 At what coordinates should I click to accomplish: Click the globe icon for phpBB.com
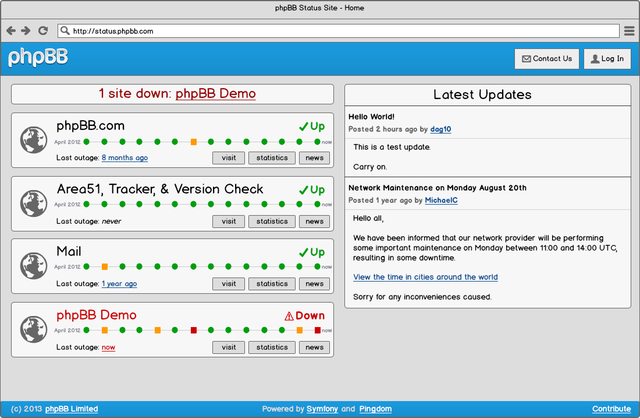coord(33,140)
